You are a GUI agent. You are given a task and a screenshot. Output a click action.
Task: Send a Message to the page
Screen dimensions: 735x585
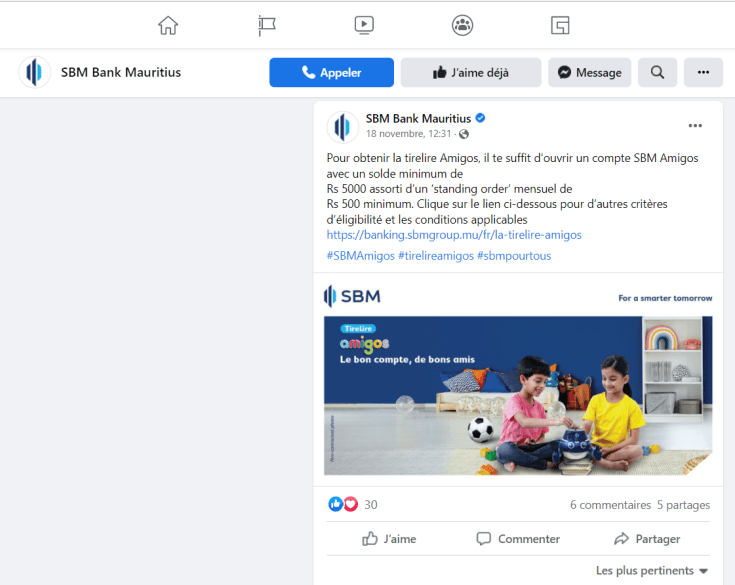coord(590,73)
